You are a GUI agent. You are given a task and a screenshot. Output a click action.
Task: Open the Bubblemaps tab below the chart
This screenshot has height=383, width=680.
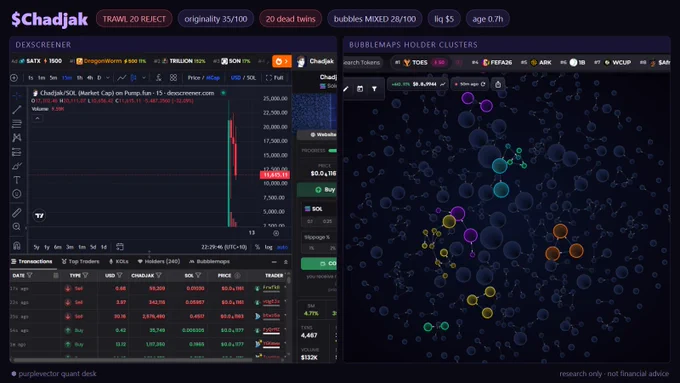(x=209, y=262)
